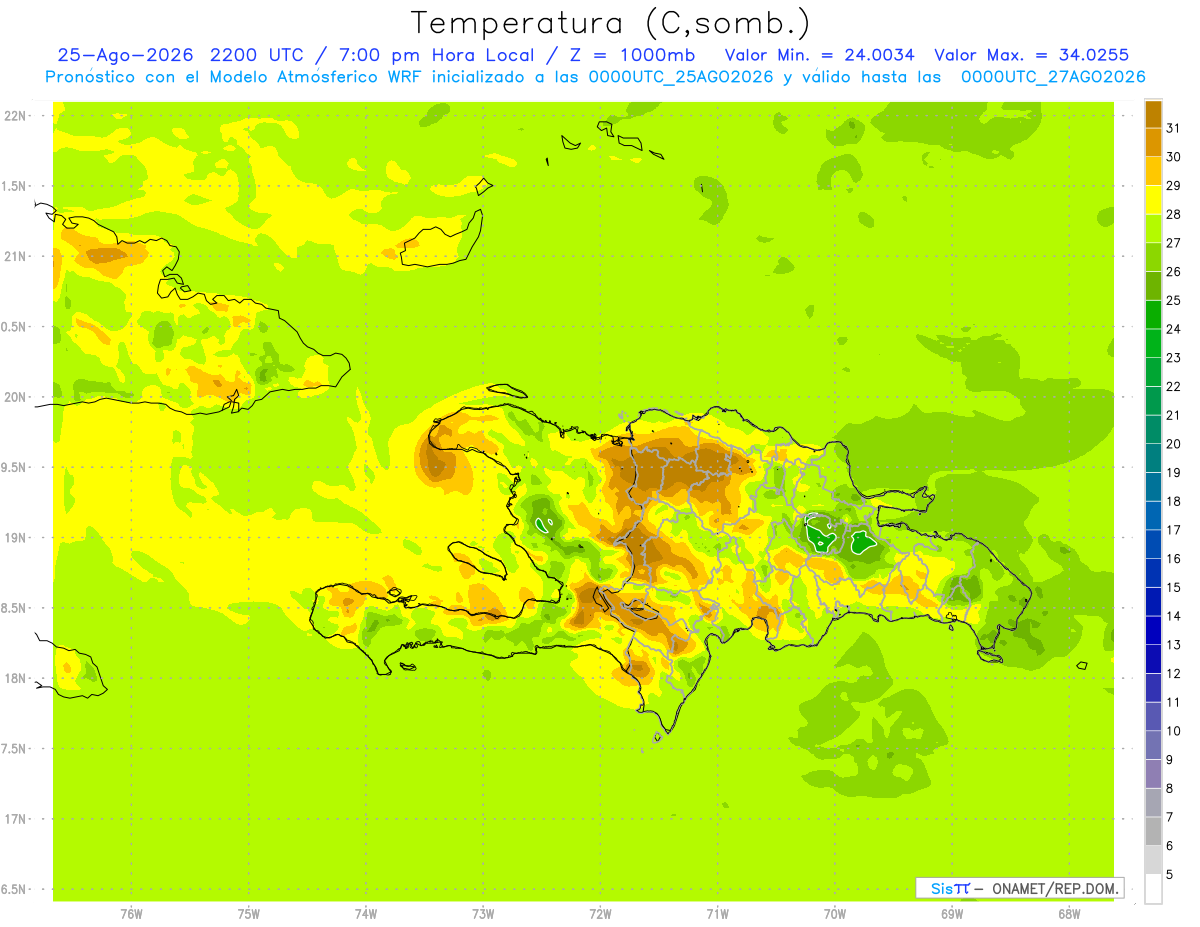Image resolution: width=1200 pixels, height=927 pixels.
Task: Select the dark orange legend swatch above 31
Action: [1153, 114]
